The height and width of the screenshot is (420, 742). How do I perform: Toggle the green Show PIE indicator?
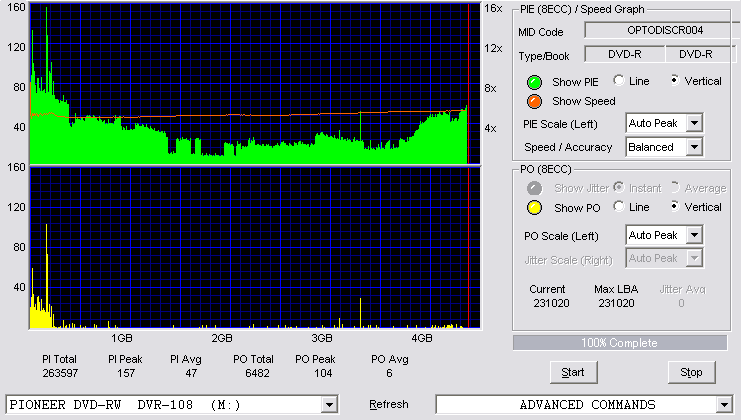(534, 82)
